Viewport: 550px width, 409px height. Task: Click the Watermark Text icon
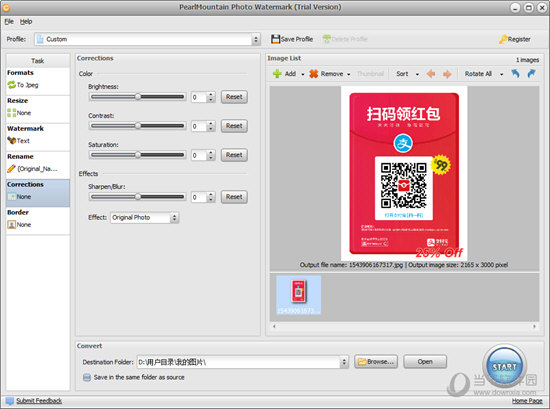[12, 141]
